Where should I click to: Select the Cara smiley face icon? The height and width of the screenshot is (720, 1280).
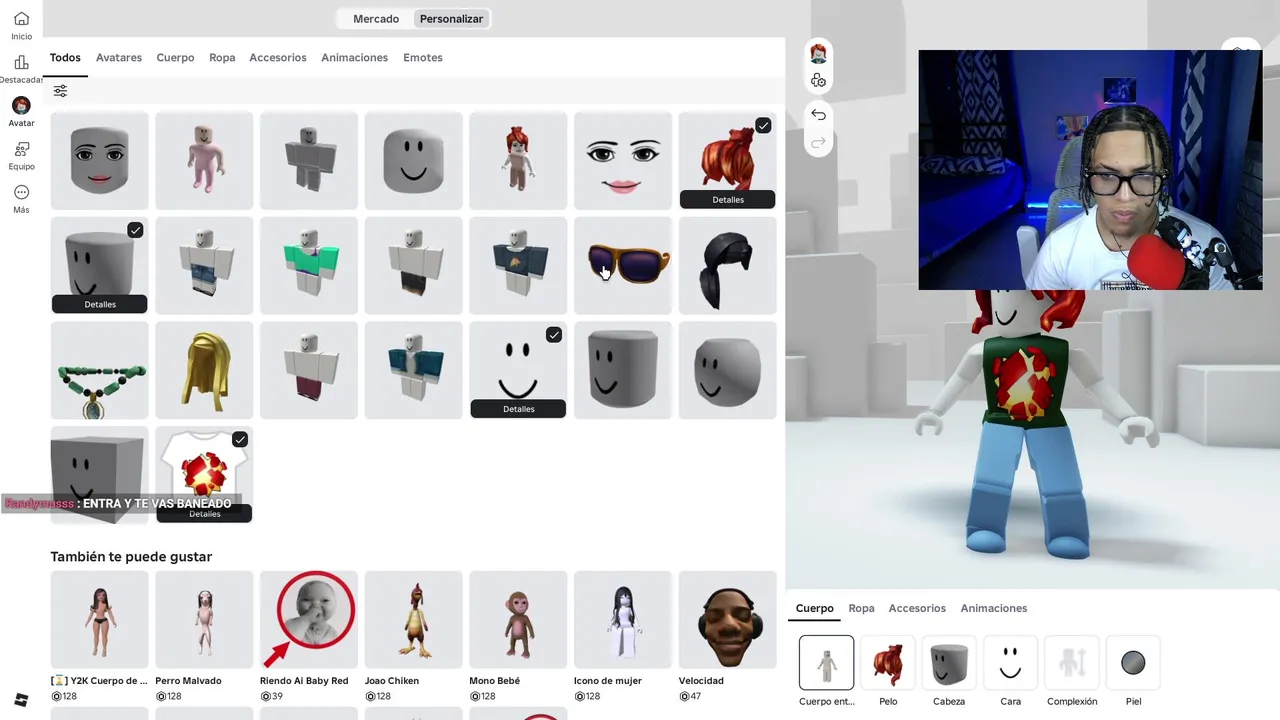click(1010, 663)
